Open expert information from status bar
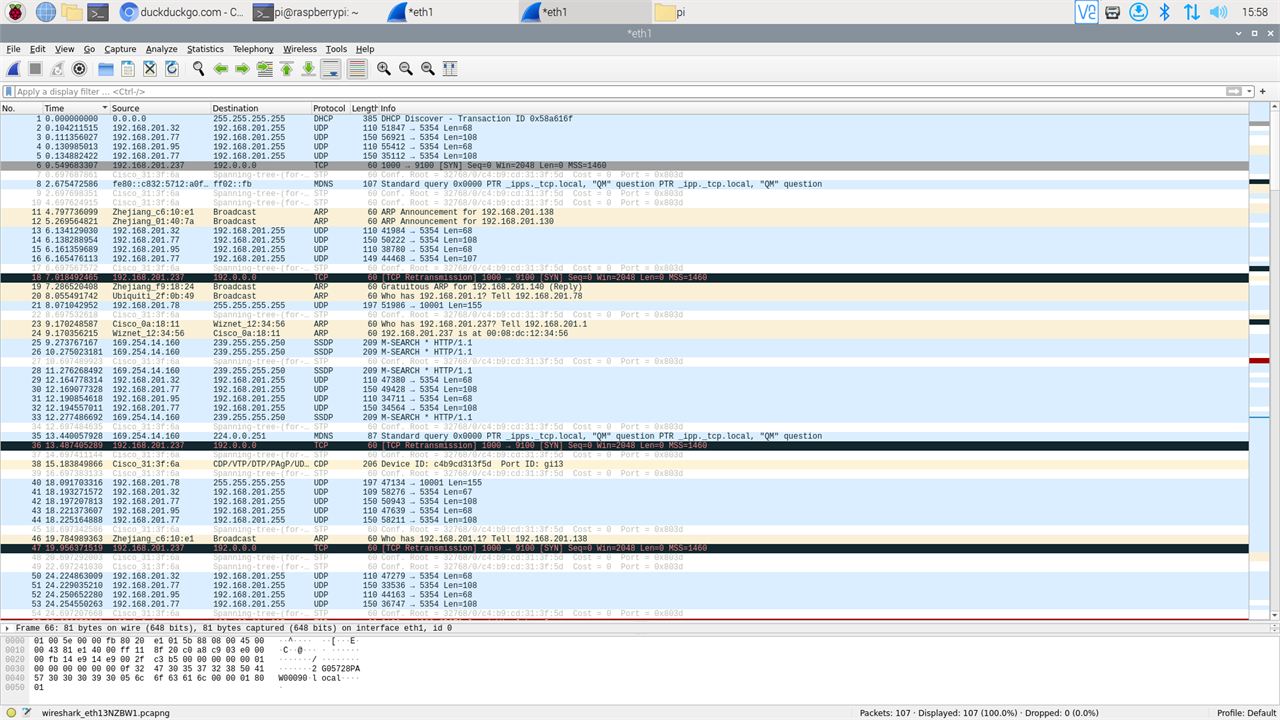 click(x=9, y=713)
